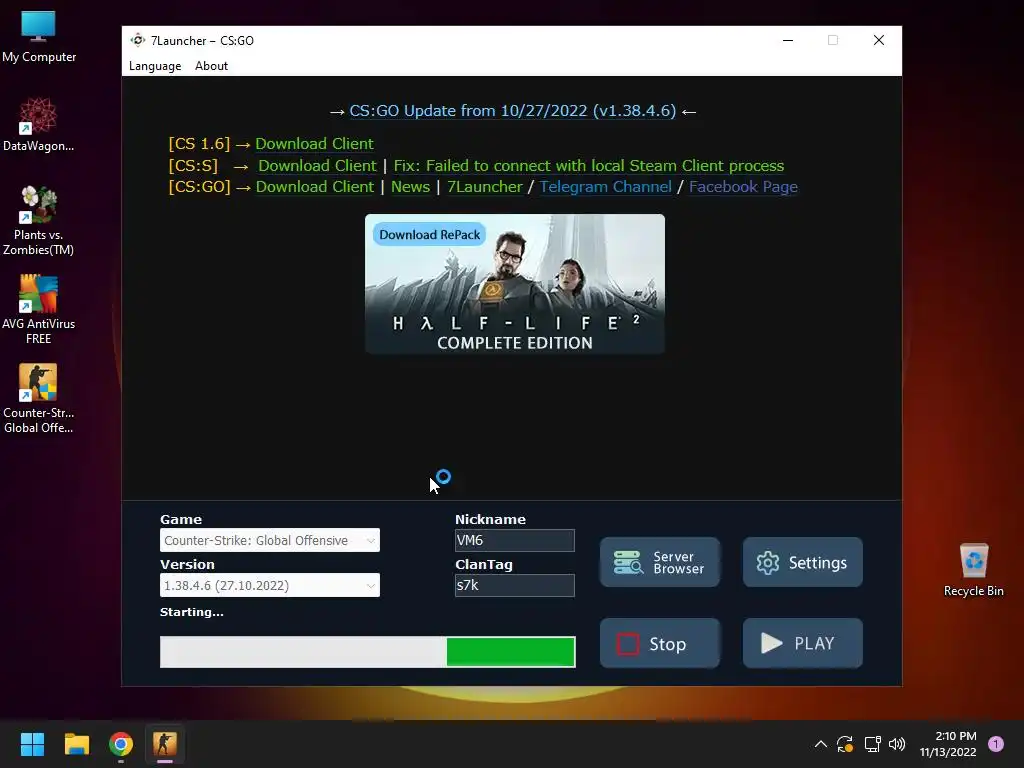Image resolution: width=1024 pixels, height=768 pixels.
Task: Click the 7Launcher title bar icon
Action: click(137, 40)
